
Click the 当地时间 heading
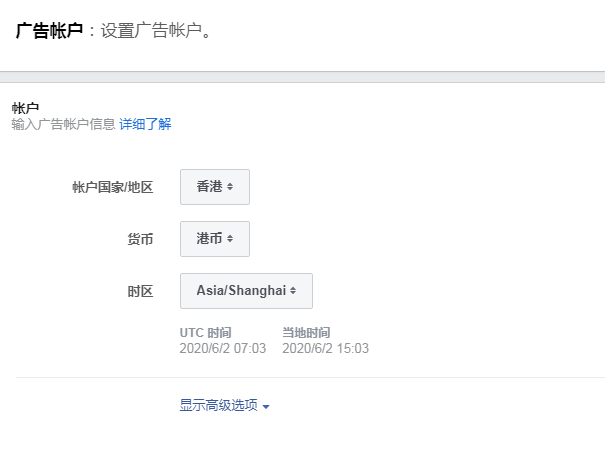306,333
